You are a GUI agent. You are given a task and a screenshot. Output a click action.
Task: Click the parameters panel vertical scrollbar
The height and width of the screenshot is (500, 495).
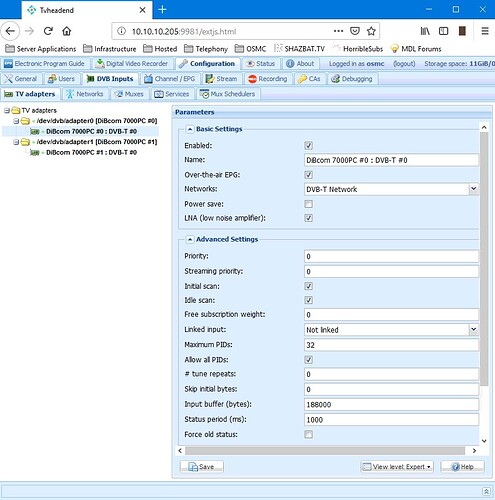coord(484,258)
